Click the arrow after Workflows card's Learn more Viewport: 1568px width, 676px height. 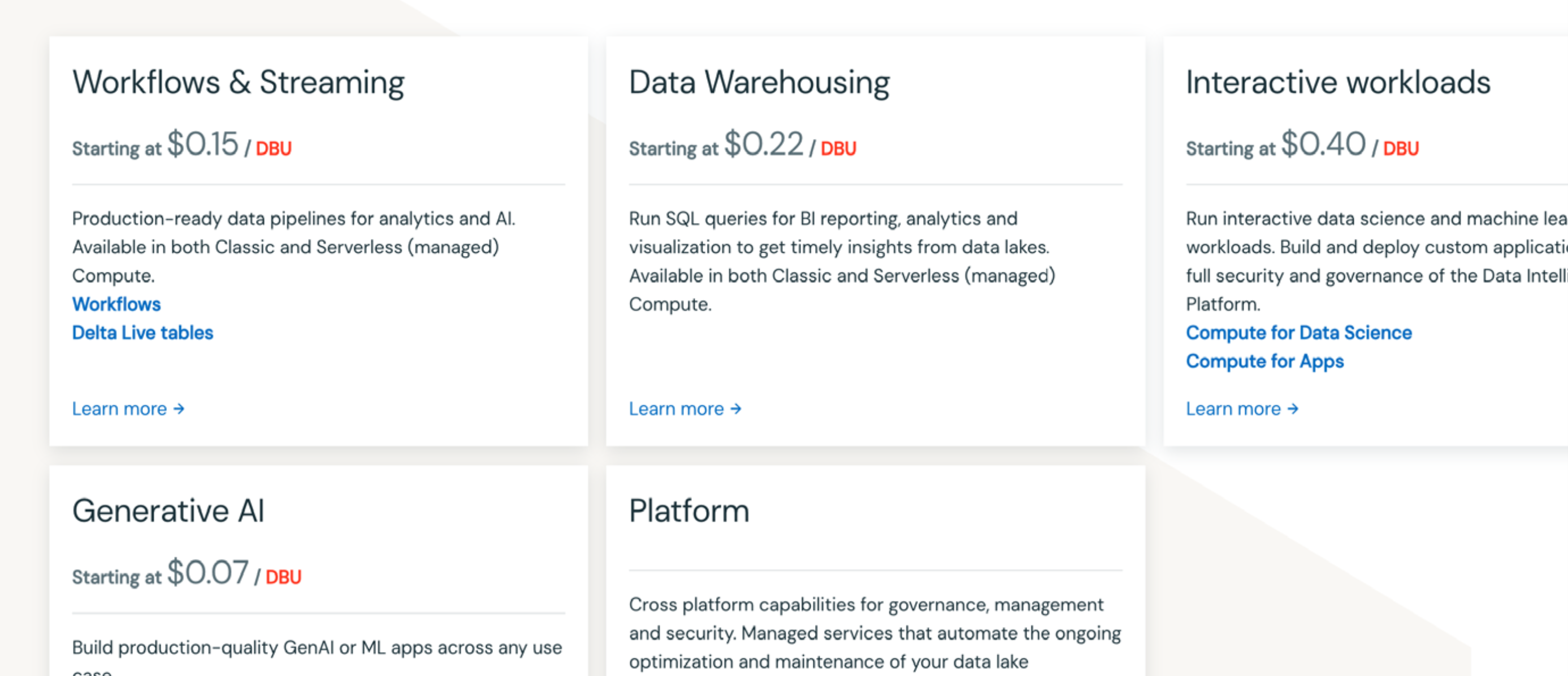[179, 409]
